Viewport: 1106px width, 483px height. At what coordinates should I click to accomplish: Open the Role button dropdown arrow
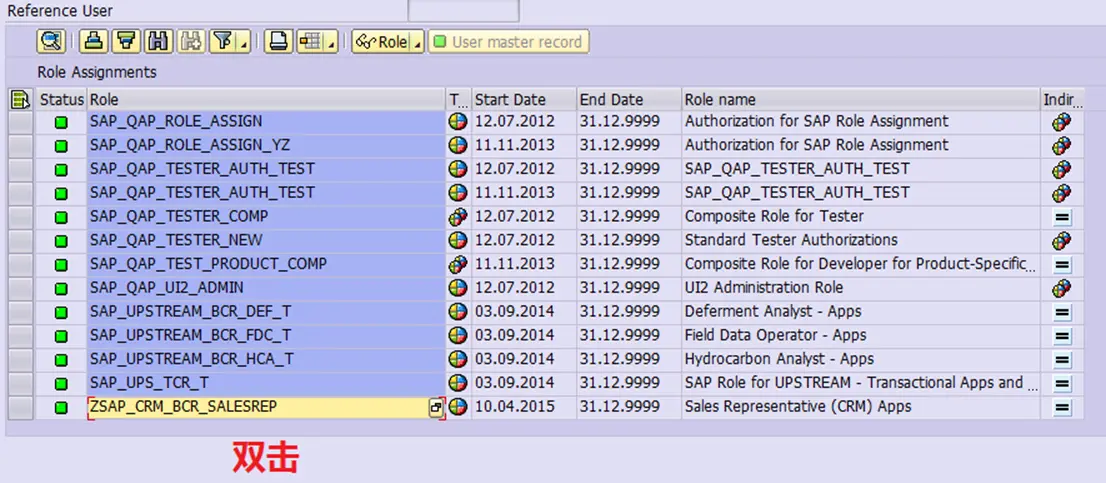tap(417, 44)
